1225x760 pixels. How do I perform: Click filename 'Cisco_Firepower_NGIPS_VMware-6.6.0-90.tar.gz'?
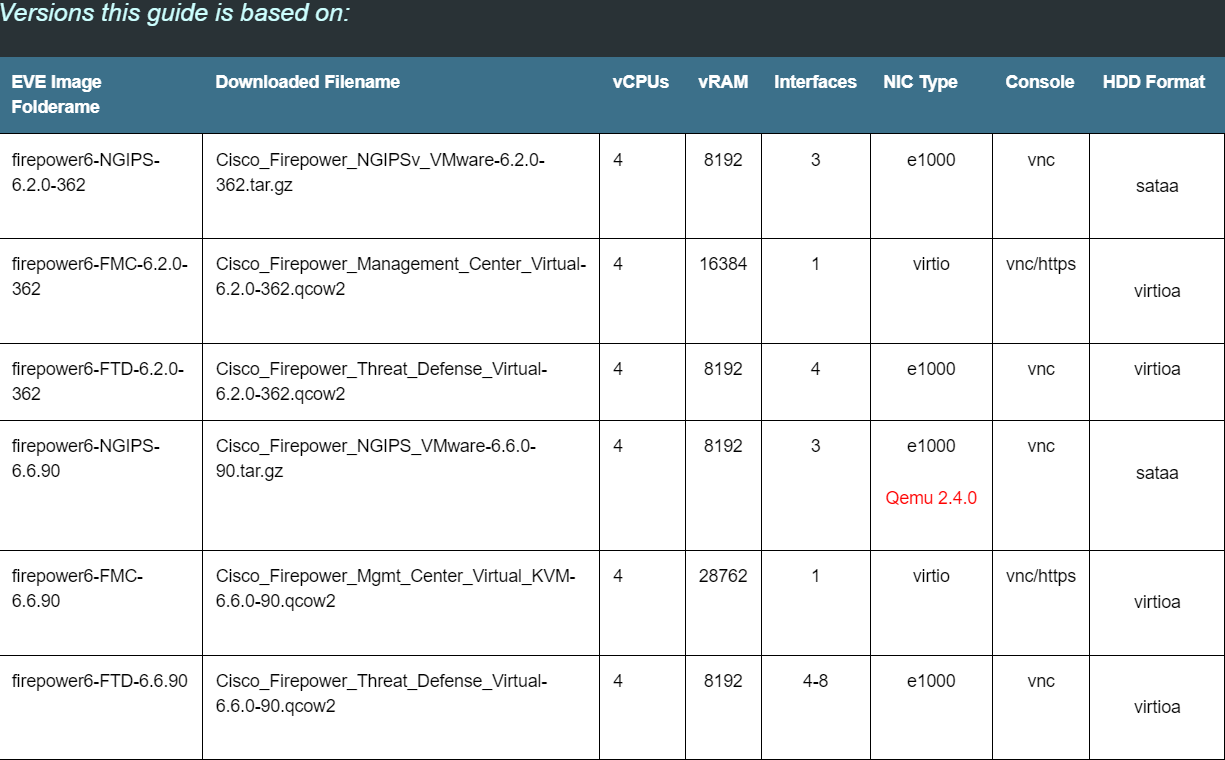pos(376,458)
